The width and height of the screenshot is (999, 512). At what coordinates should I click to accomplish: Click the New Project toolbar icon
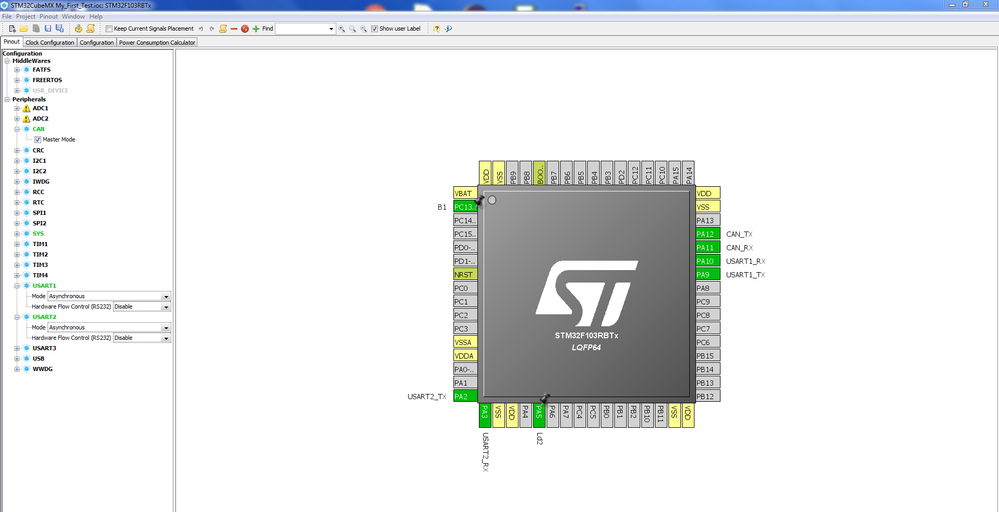point(12,29)
